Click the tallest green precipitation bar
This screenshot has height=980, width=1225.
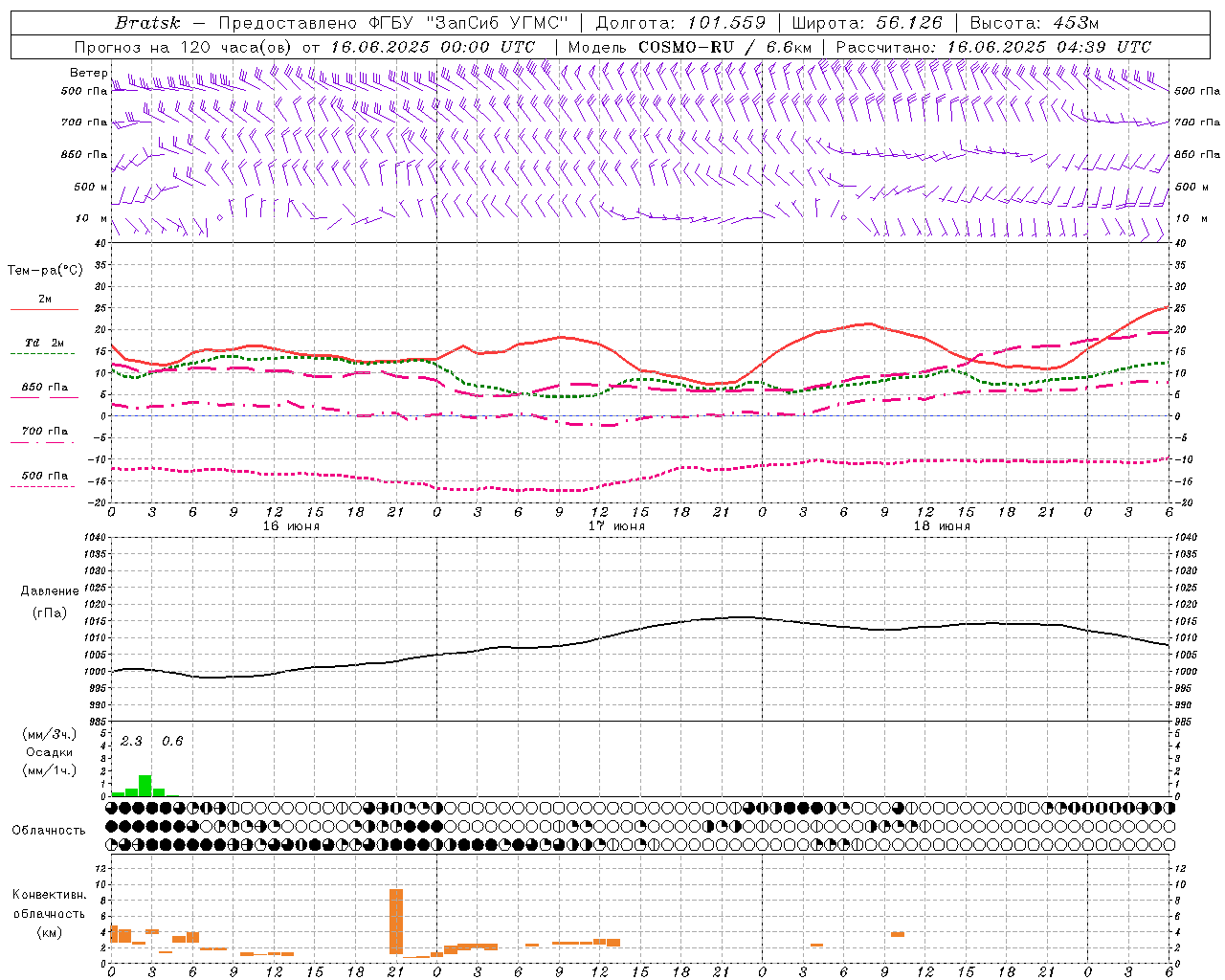[x=145, y=786]
